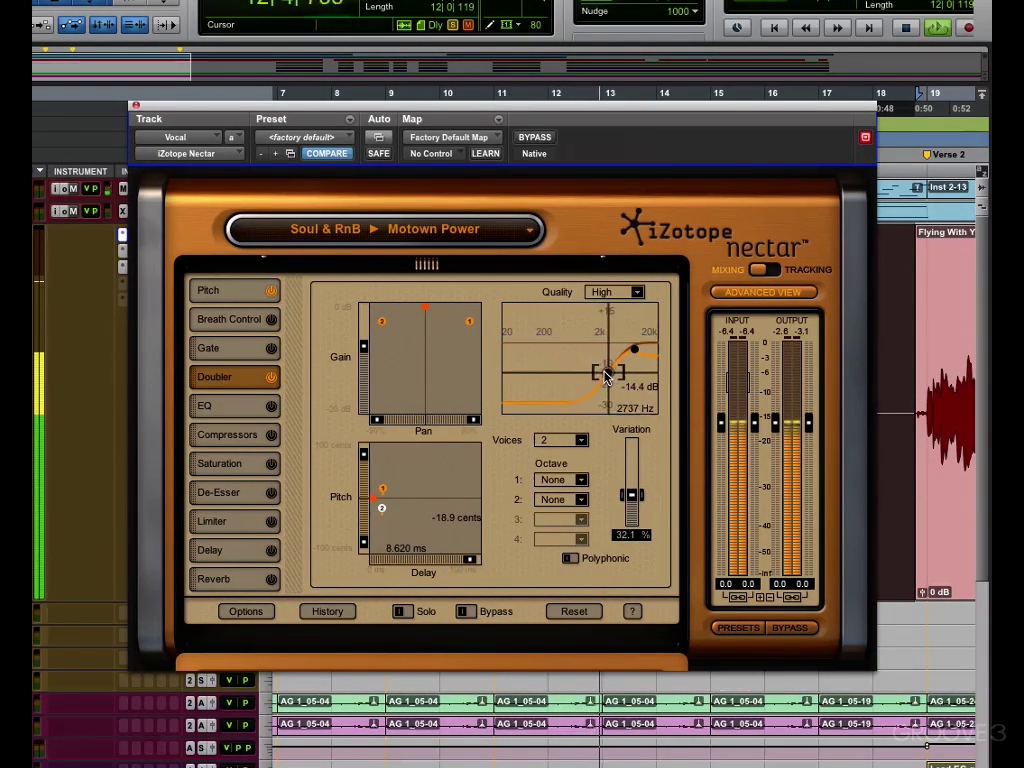
Task: Click the ADVANCED VIEW button
Action: click(763, 293)
